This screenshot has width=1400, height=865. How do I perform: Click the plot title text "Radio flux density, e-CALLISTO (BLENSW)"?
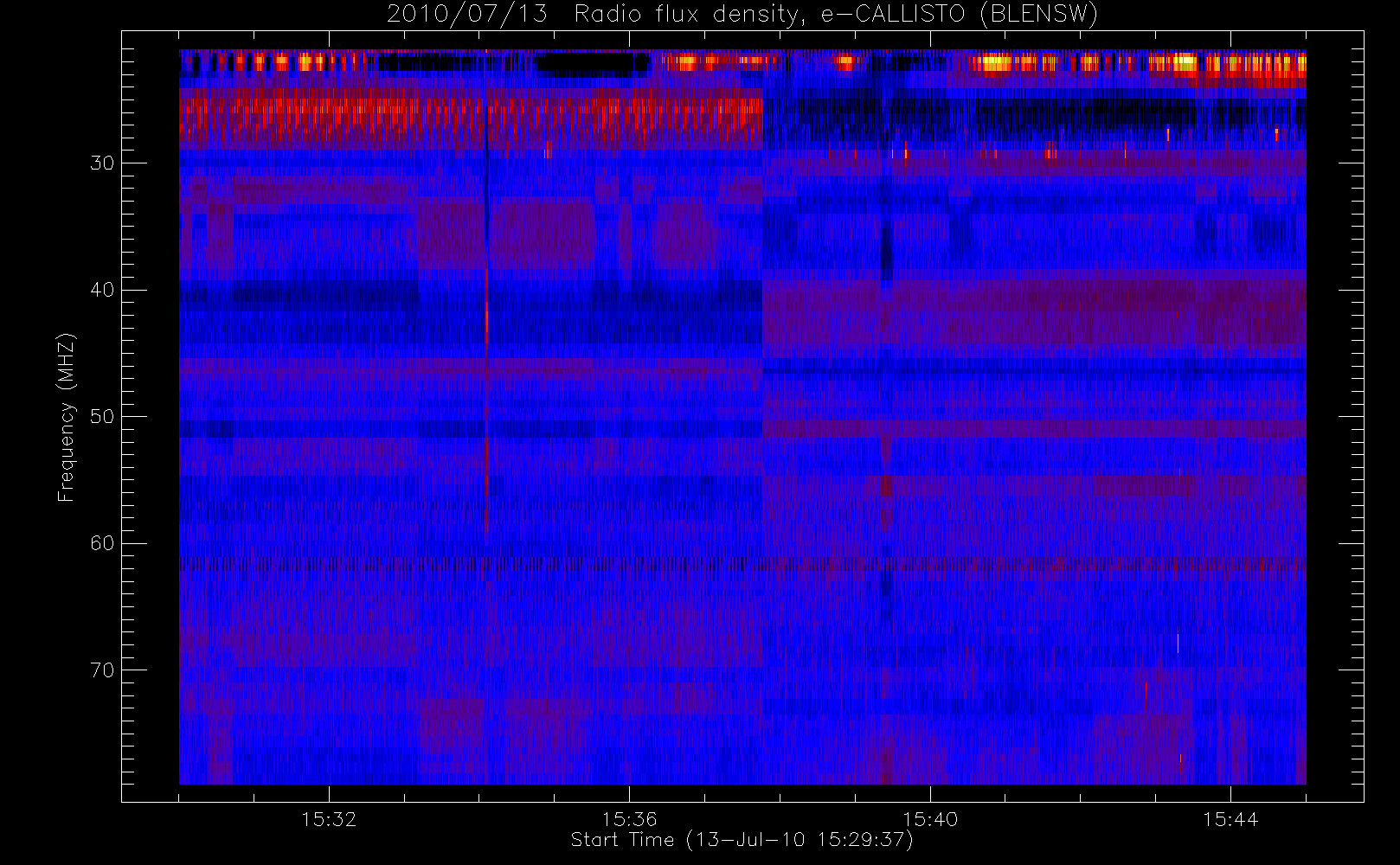(x=836, y=15)
